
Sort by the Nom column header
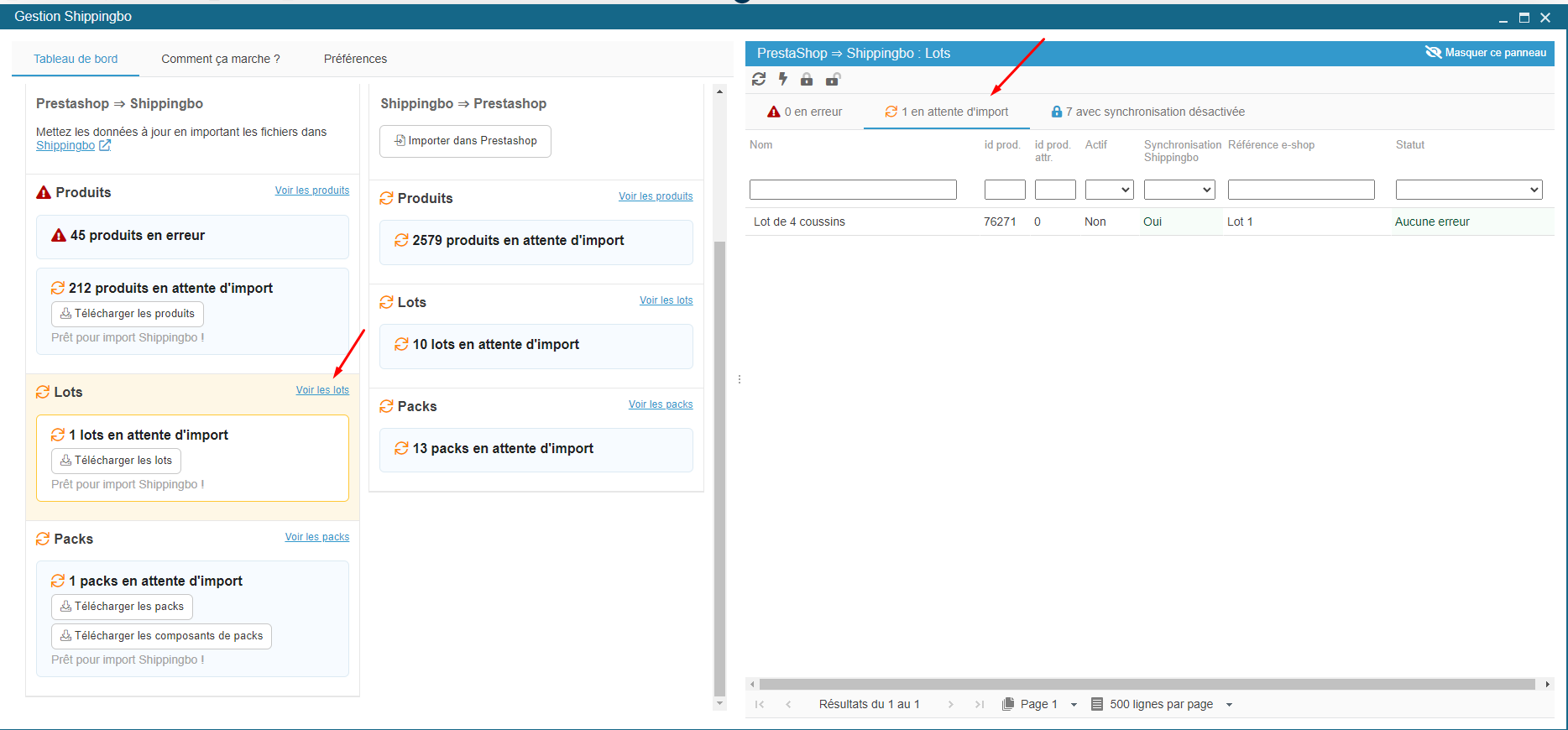761,145
